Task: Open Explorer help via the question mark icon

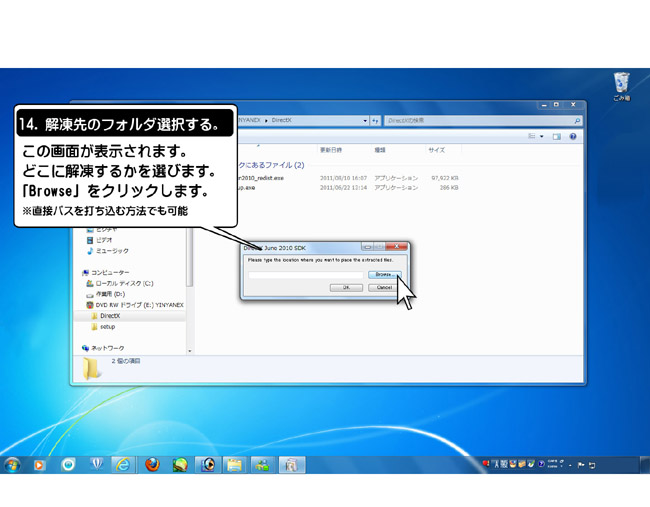Action: click(573, 136)
